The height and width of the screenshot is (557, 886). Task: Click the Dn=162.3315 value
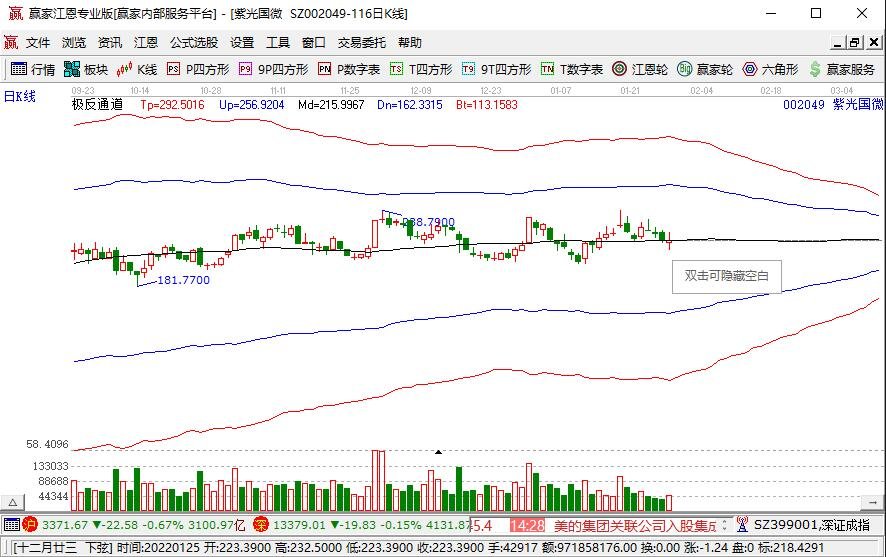coord(410,105)
